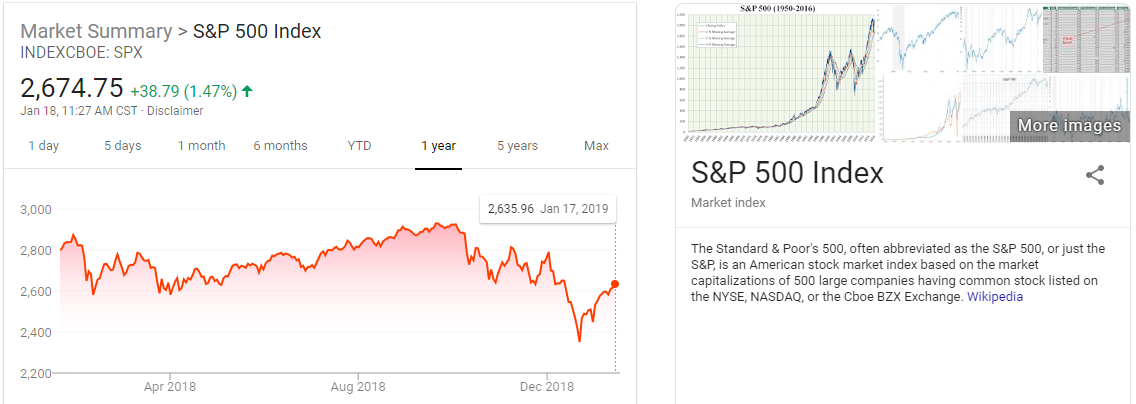Select the 1 month range tab
Screen dimensions: 1136x404
(x=201, y=146)
